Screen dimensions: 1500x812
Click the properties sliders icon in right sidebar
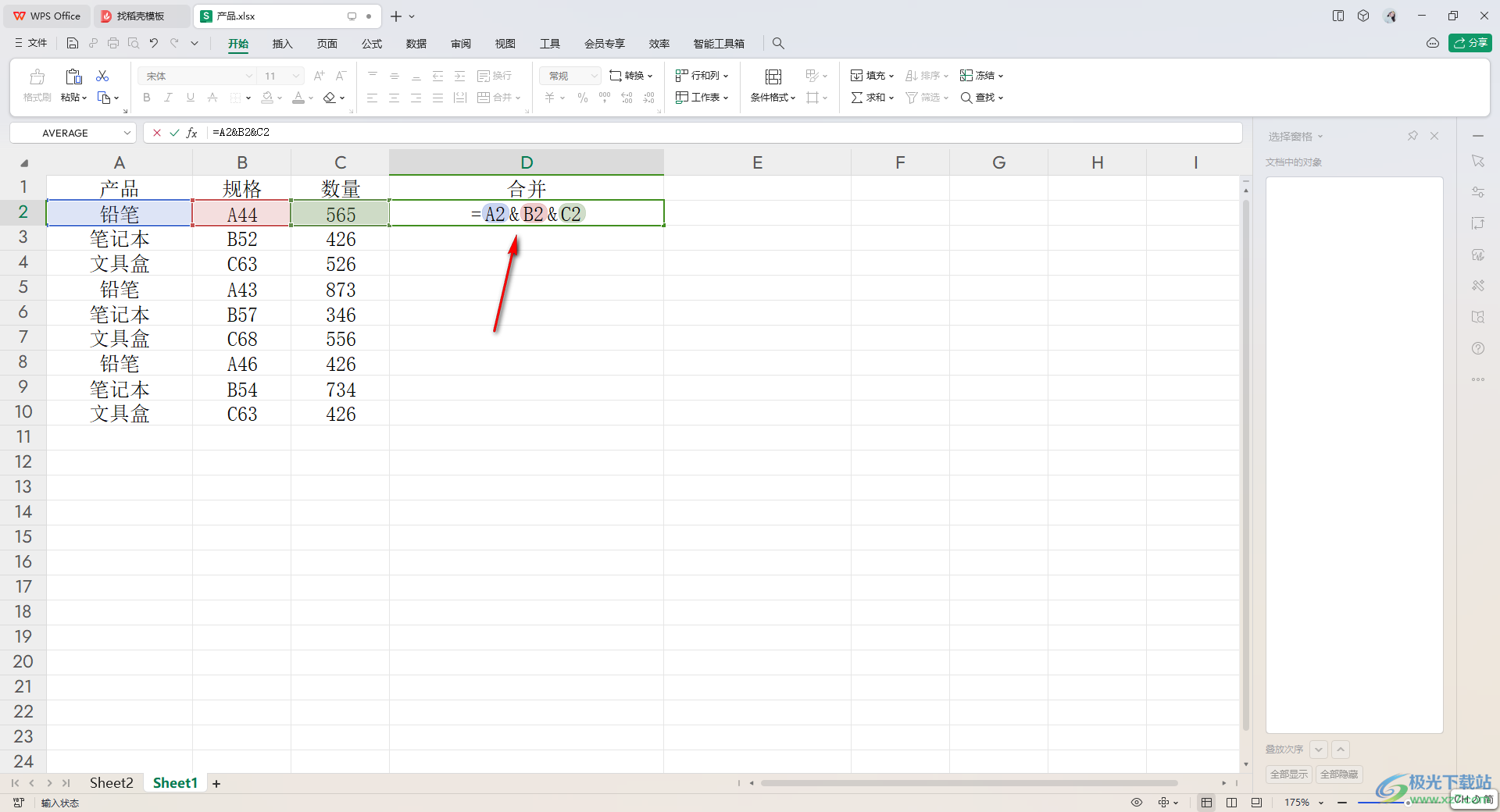coord(1478,192)
